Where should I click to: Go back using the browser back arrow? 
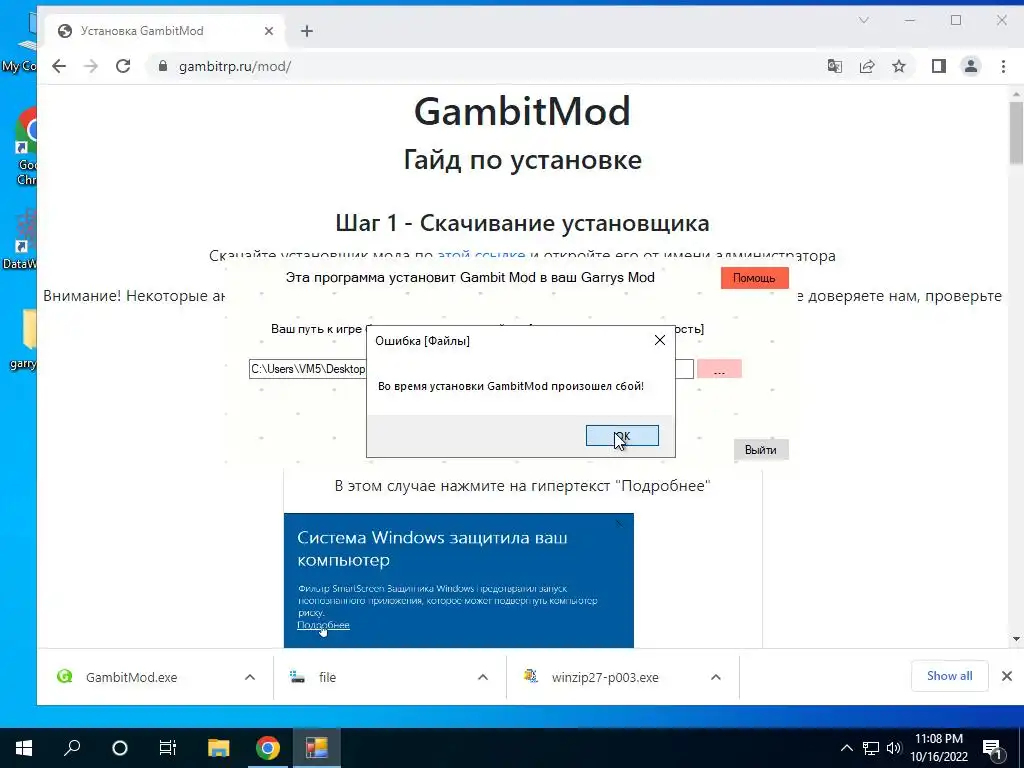pos(59,66)
